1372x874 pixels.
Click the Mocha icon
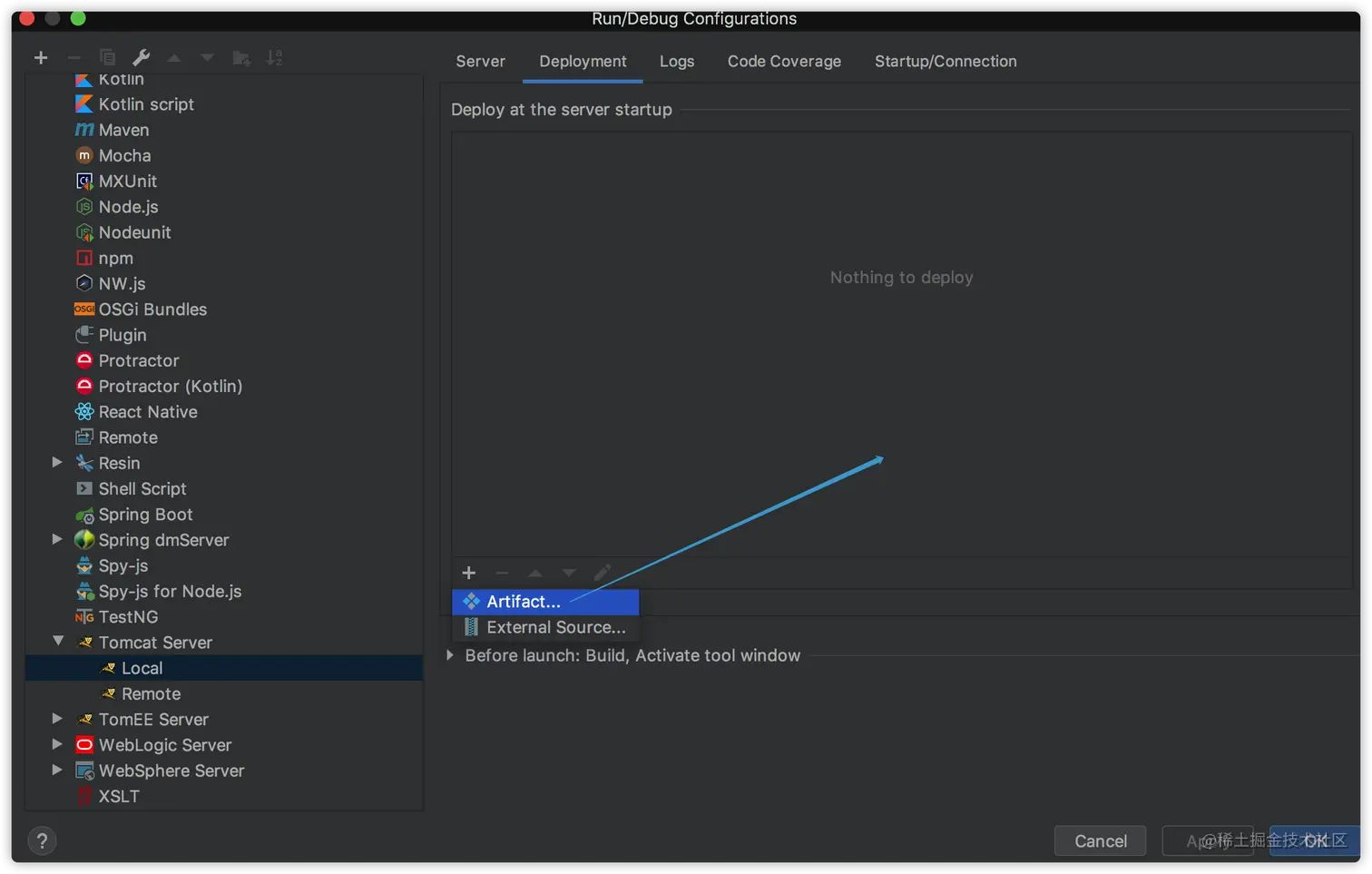pos(84,155)
